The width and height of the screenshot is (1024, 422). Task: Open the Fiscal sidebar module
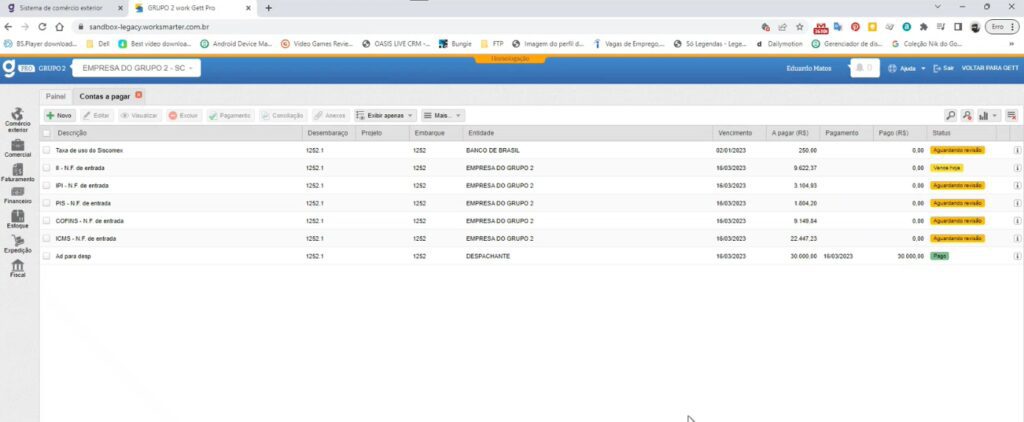click(x=17, y=267)
